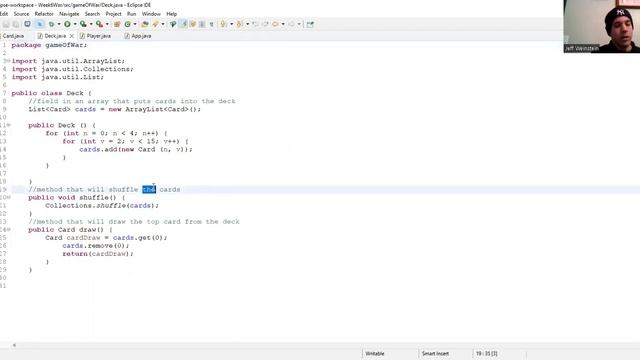Open the Coverage dropdown arrow
640x360 pixels.
point(91,24)
